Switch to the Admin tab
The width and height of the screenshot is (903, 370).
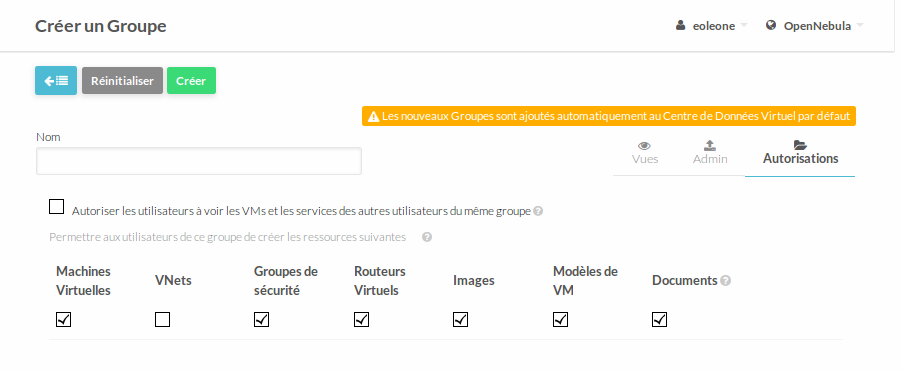click(710, 153)
